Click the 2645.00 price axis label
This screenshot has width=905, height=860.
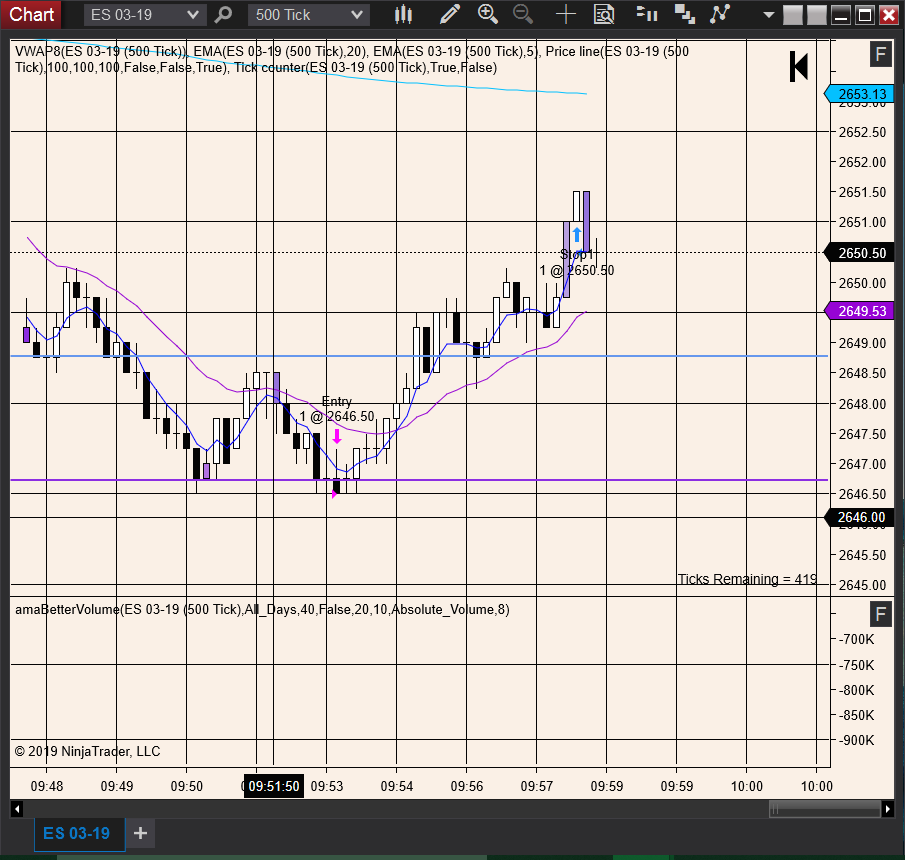click(x=862, y=585)
